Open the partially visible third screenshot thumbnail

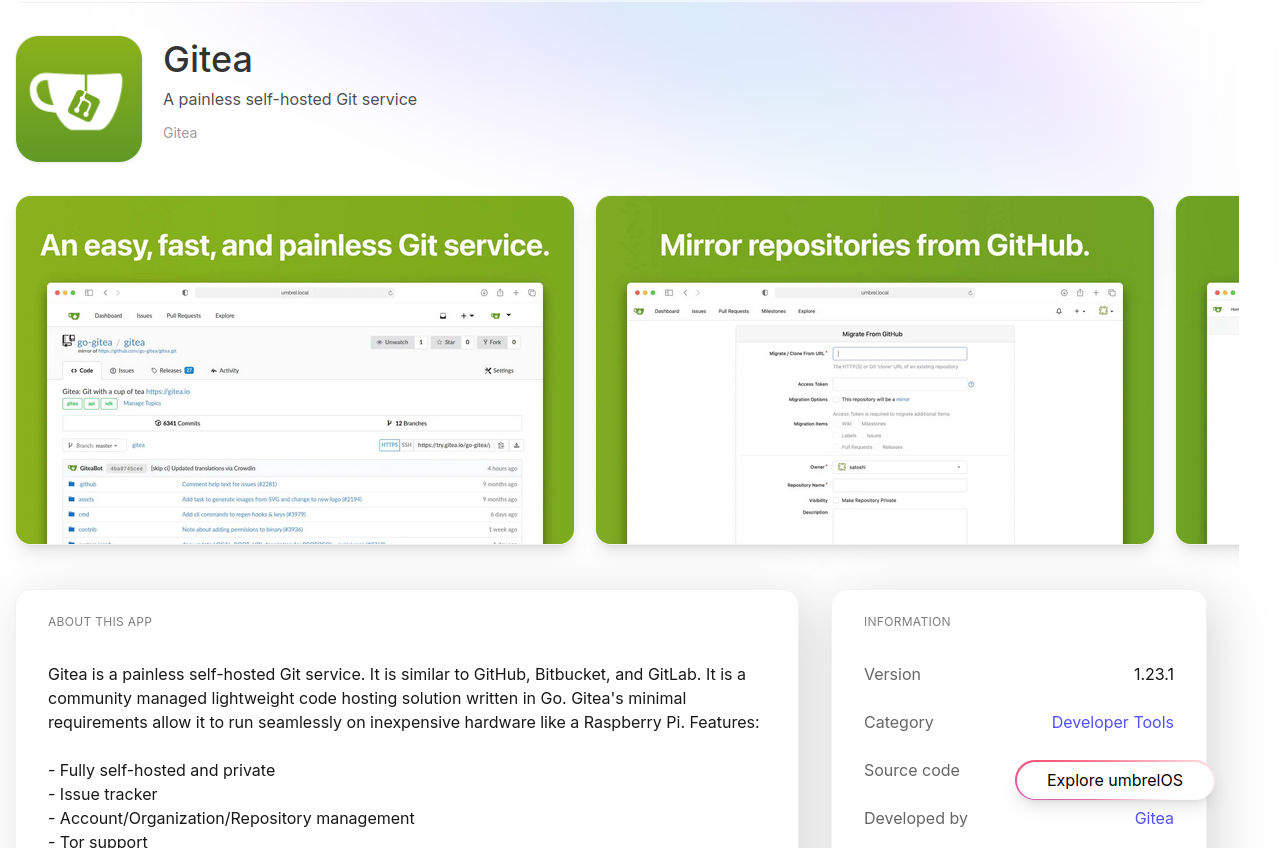click(1207, 370)
